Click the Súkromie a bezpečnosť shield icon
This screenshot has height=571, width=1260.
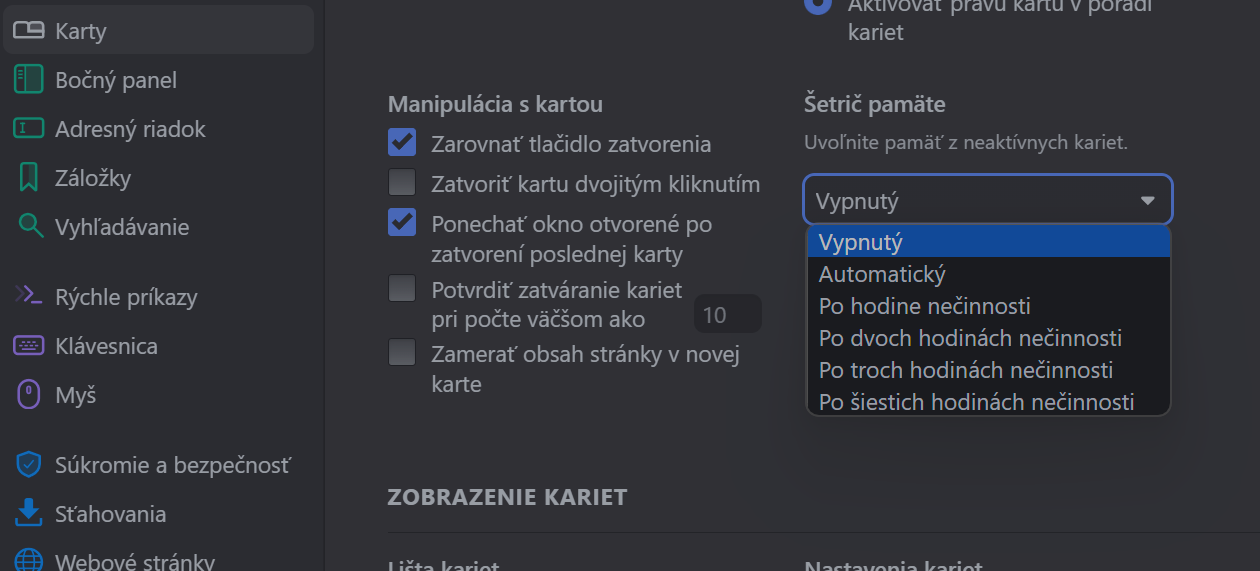coord(29,465)
